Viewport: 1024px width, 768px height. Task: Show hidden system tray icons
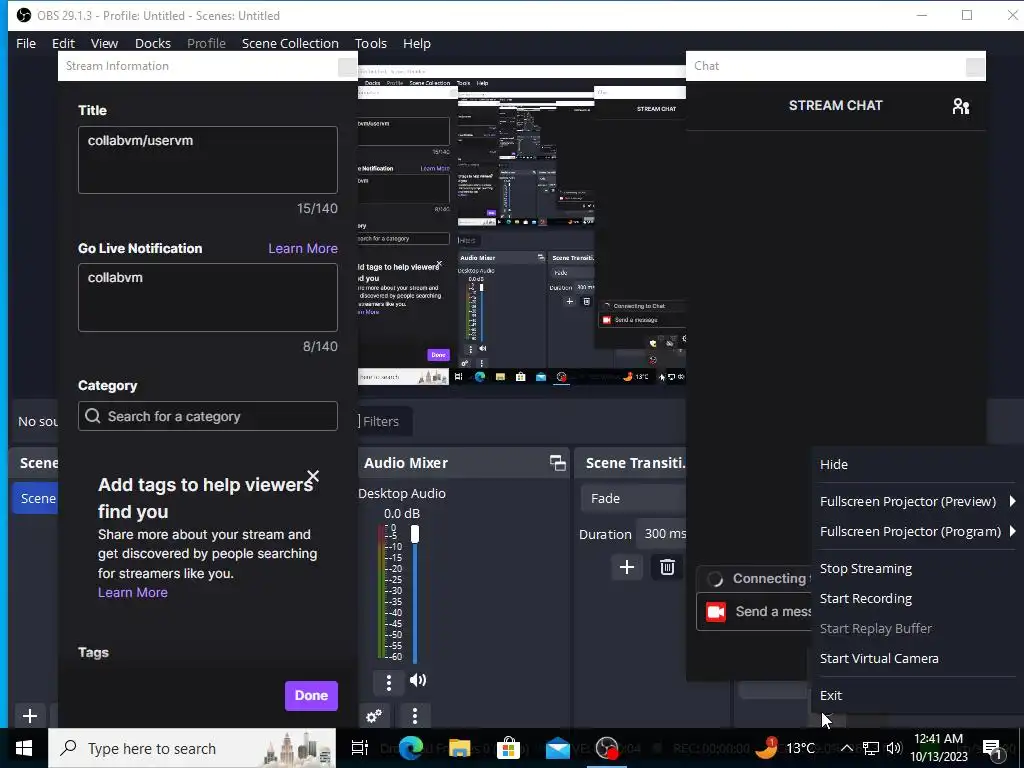point(846,748)
